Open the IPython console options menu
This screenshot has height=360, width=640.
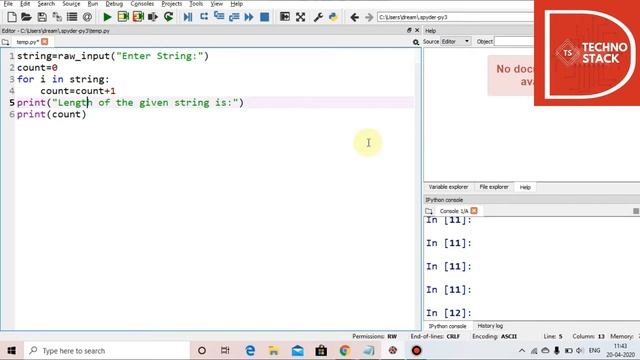pyautogui.click(x=636, y=211)
